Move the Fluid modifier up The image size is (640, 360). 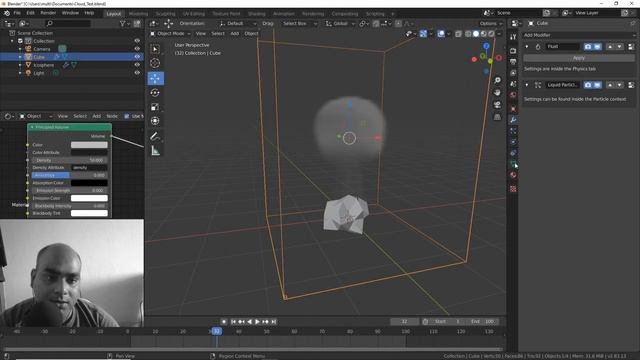click(x=610, y=47)
